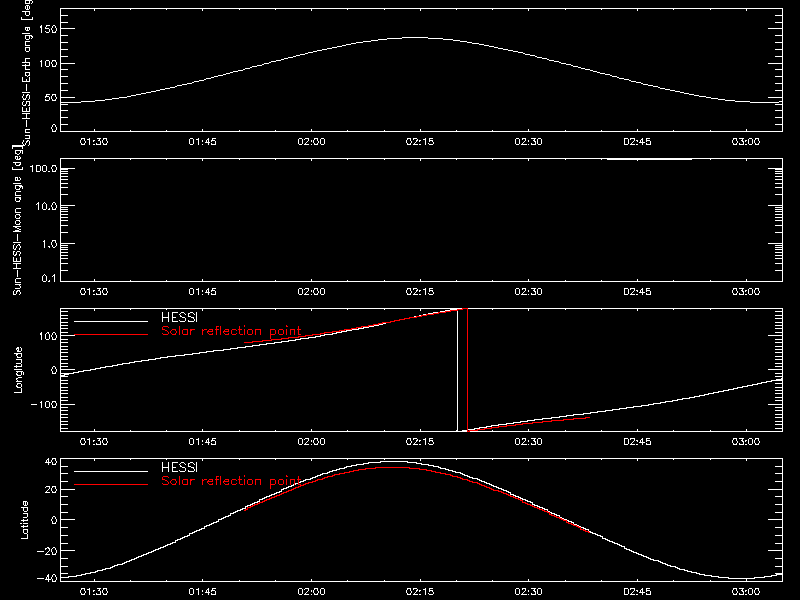Click Solar reflection point legend in Latitude plot
The width and height of the screenshot is (800, 600).
231,481
